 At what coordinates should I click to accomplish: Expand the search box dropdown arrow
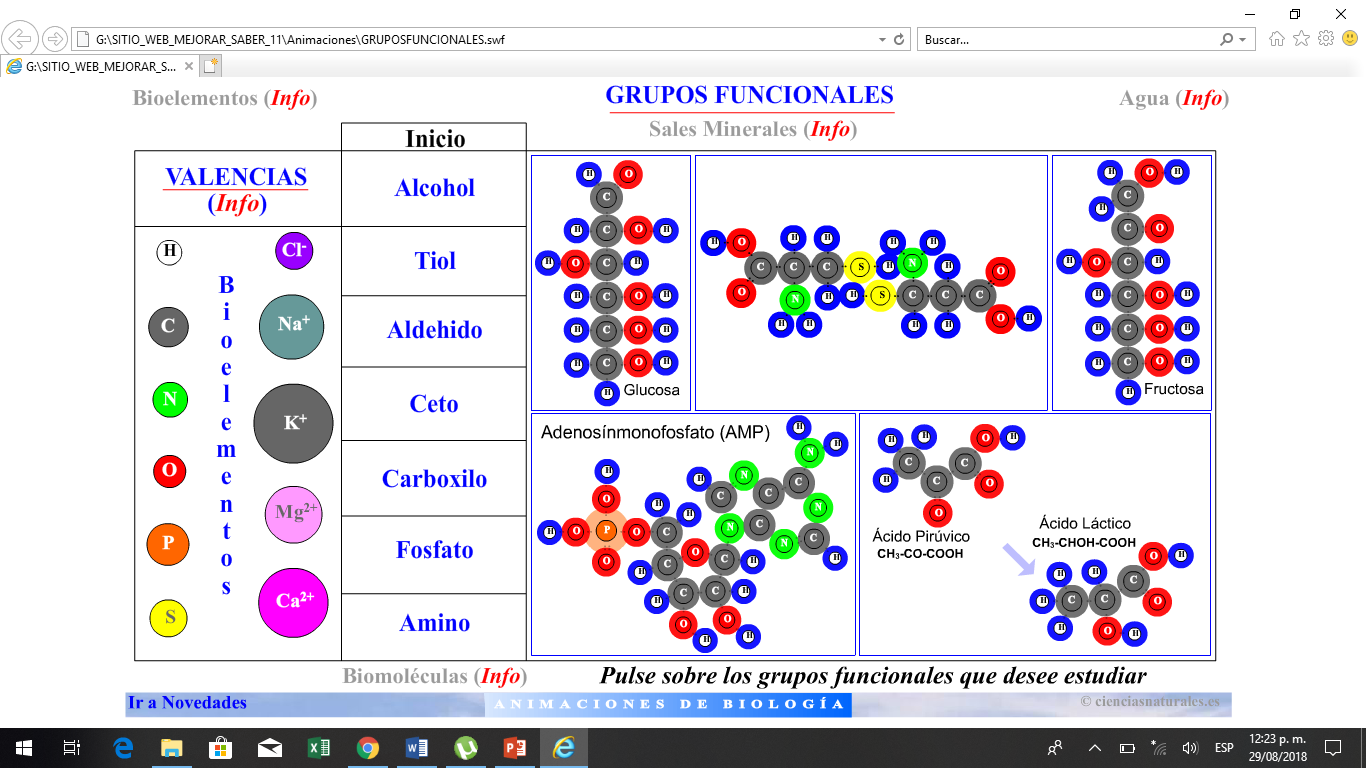click(x=1243, y=40)
